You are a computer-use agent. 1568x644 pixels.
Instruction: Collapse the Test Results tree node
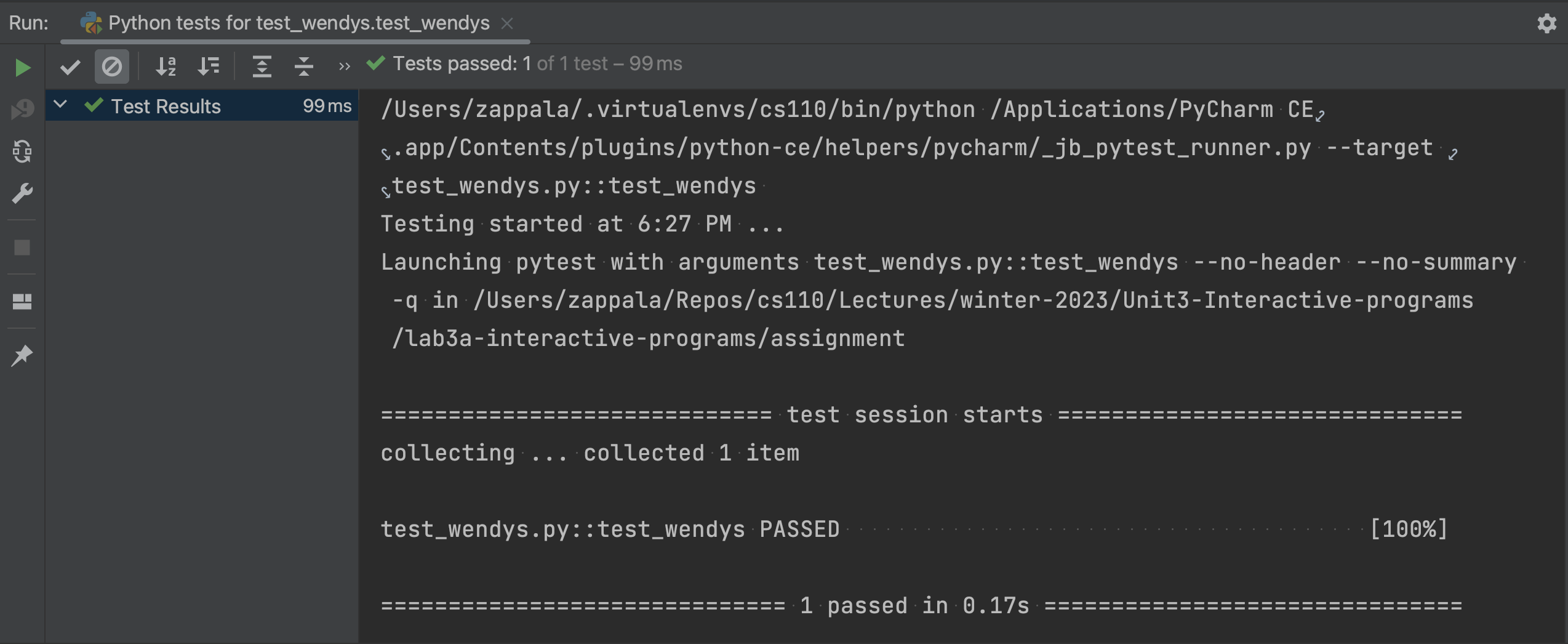pos(59,105)
